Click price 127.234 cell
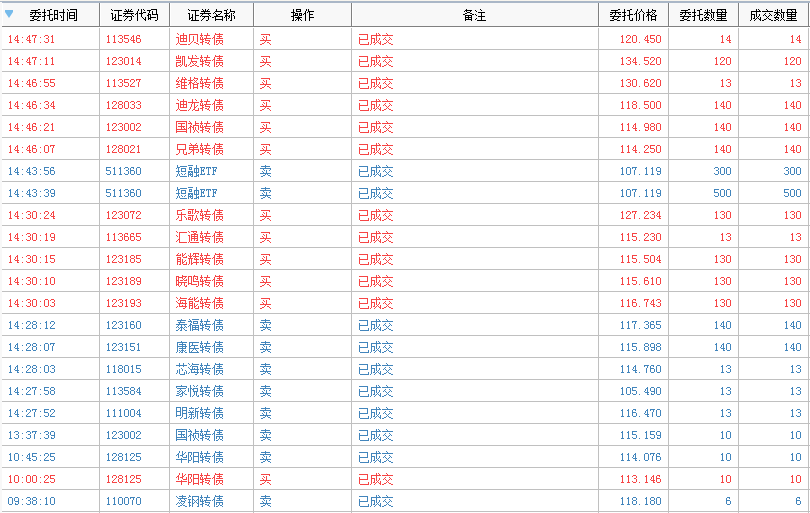The width and height of the screenshot is (810, 513). coord(641,215)
